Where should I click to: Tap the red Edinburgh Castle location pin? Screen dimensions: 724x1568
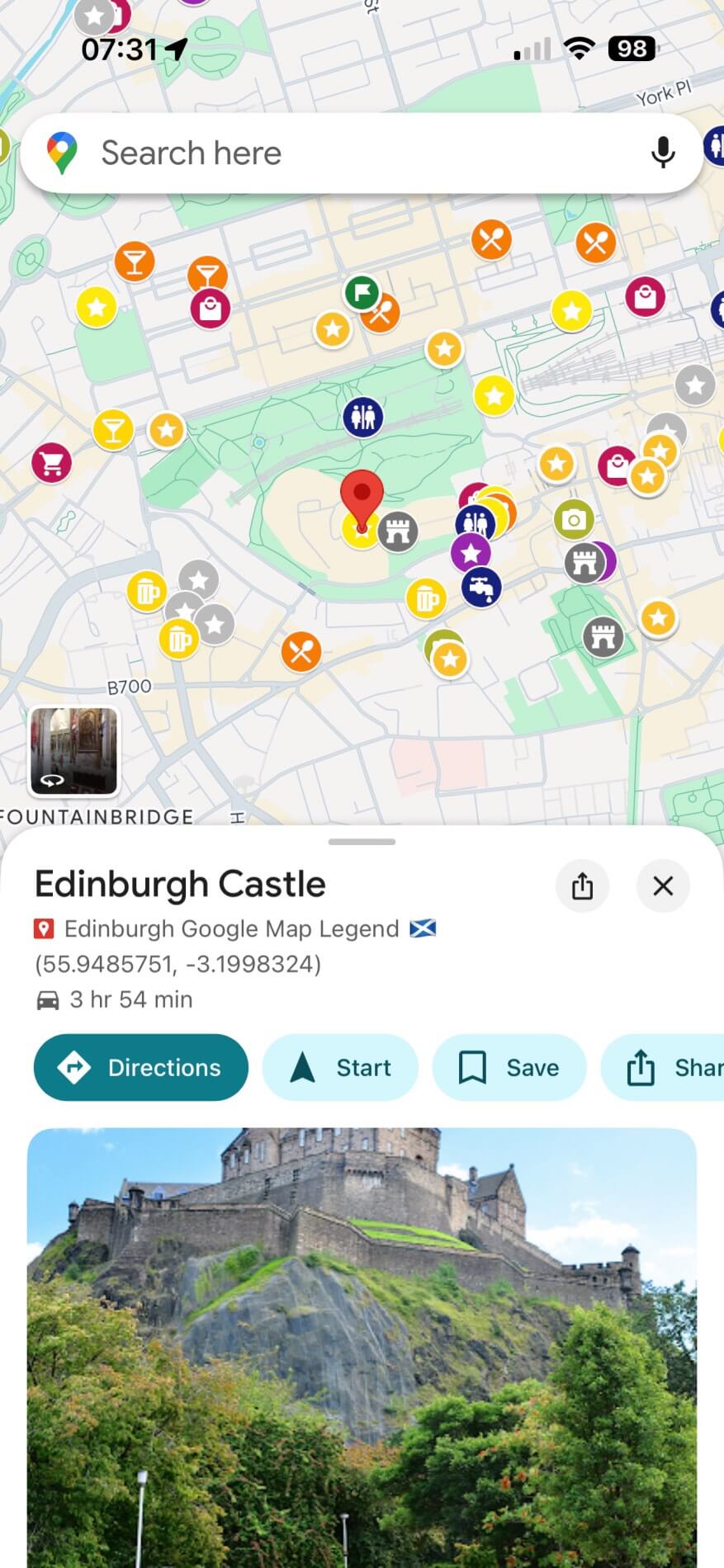(362, 499)
